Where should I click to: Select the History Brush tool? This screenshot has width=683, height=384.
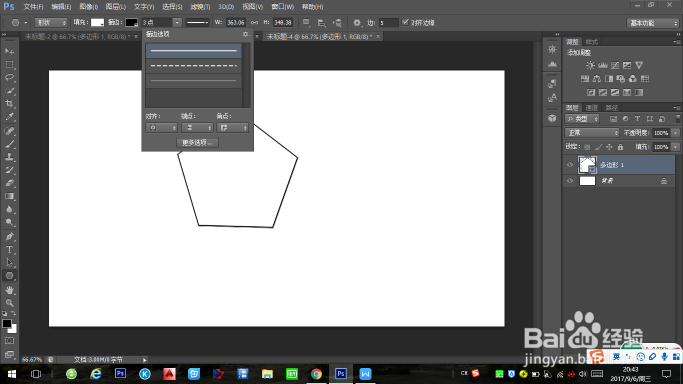(9, 170)
